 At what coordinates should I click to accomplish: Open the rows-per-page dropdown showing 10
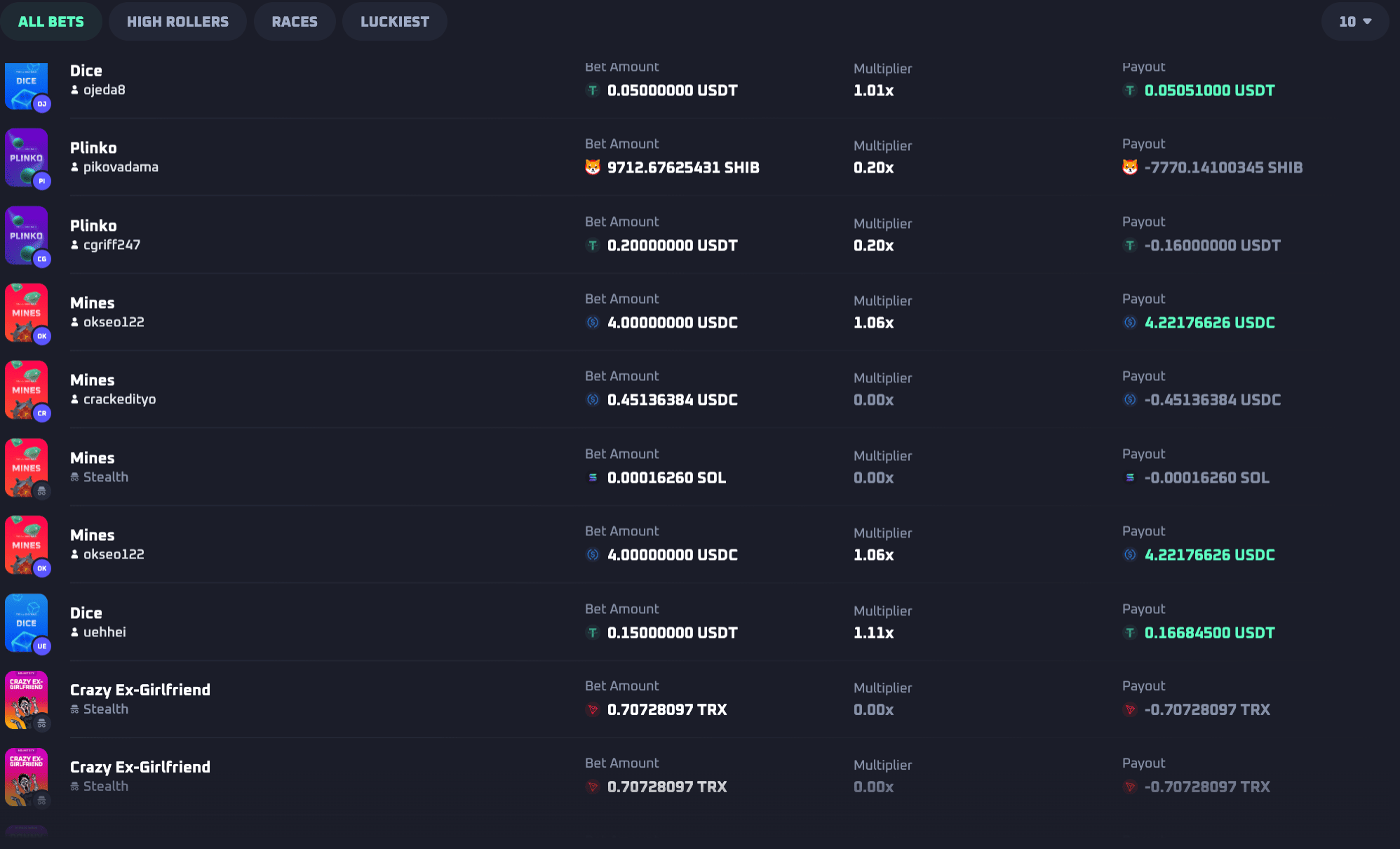[1354, 22]
